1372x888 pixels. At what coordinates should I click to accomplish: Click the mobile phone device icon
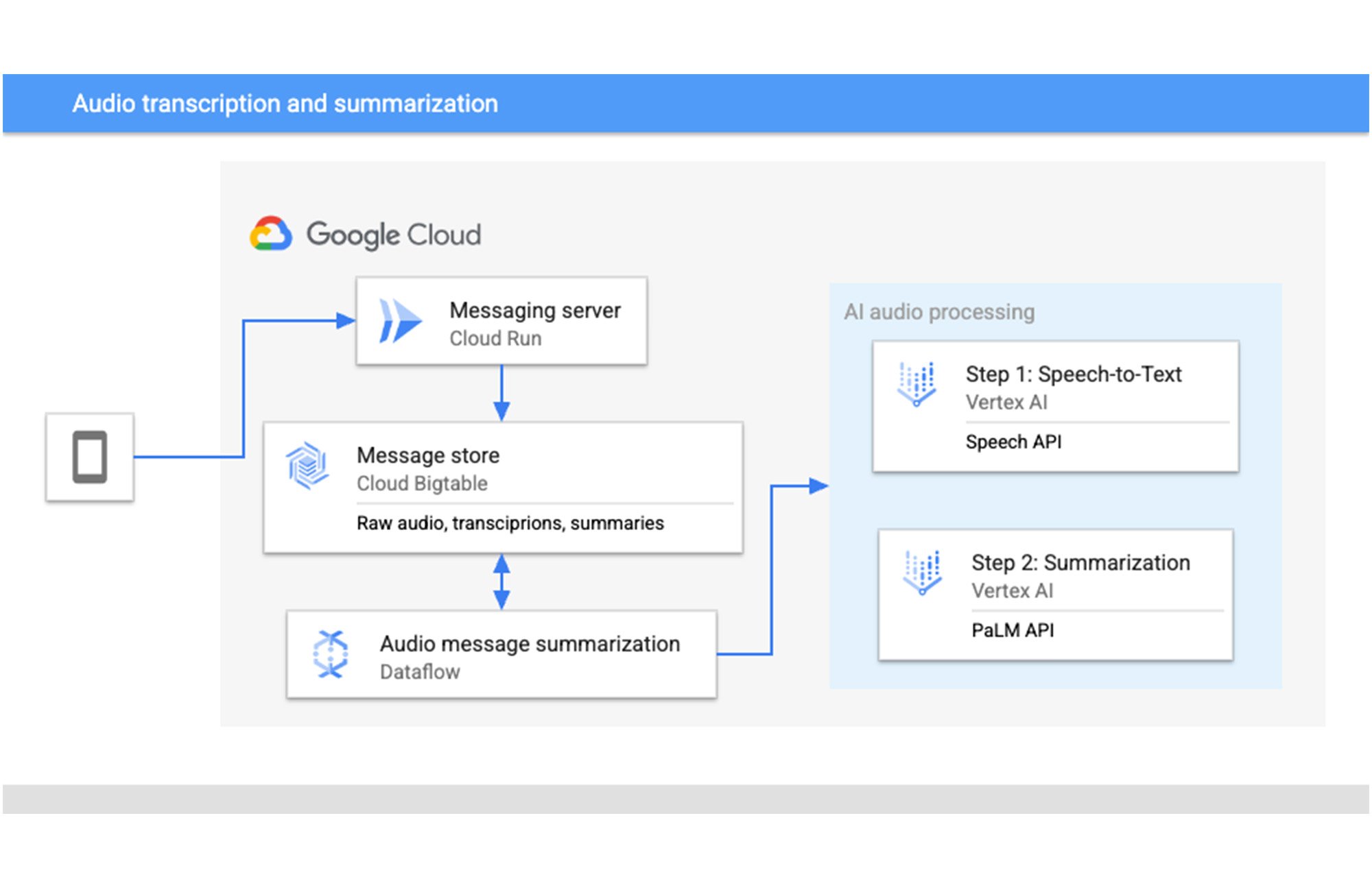[x=90, y=457]
